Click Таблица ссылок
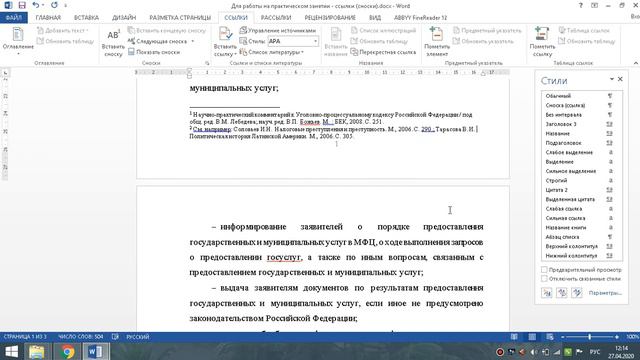 coord(584,31)
